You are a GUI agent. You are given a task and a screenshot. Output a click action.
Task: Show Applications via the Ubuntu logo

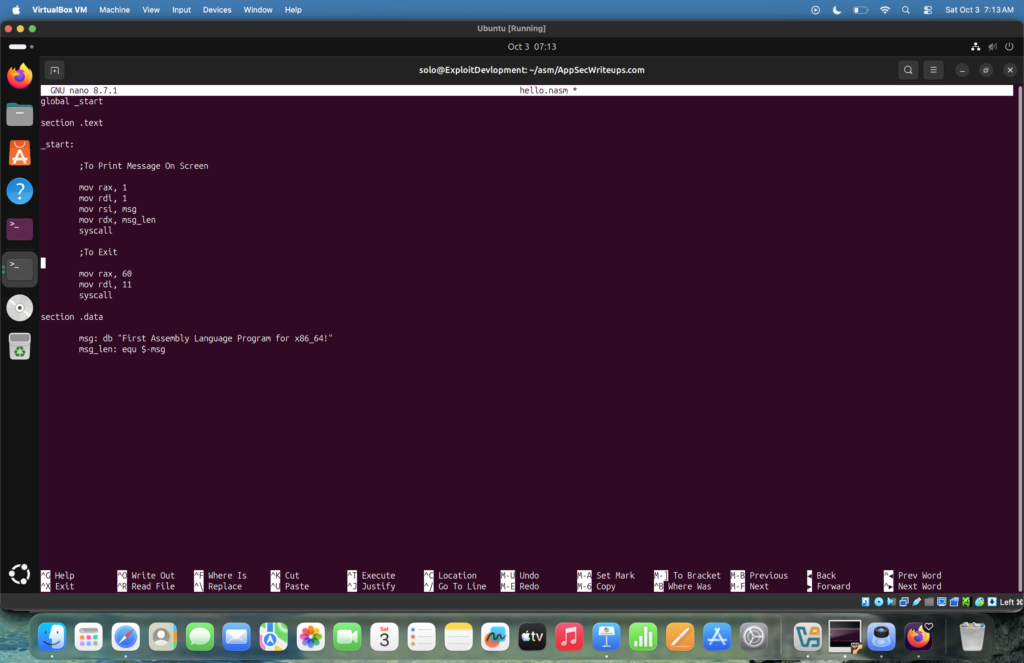point(20,574)
